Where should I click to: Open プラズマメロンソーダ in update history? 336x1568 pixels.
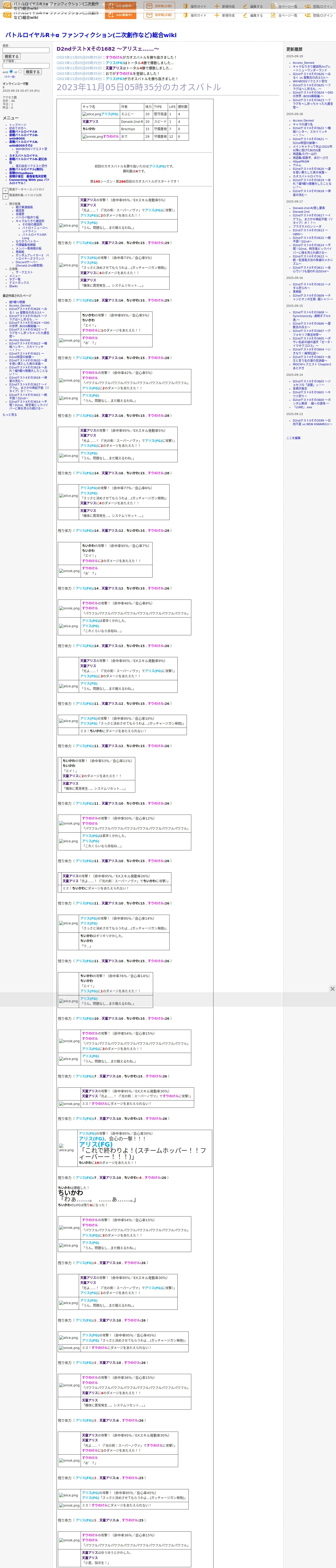[x=307, y=226]
